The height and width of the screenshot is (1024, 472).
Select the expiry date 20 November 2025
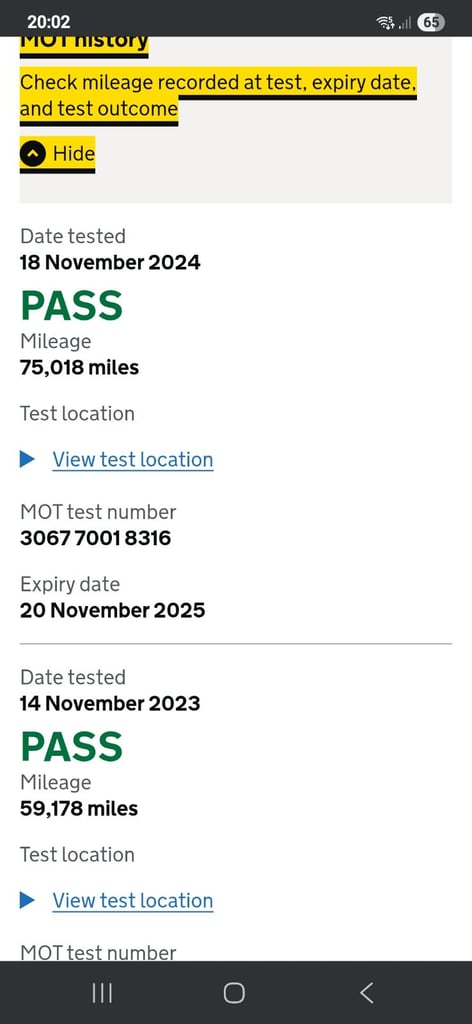[112, 610]
